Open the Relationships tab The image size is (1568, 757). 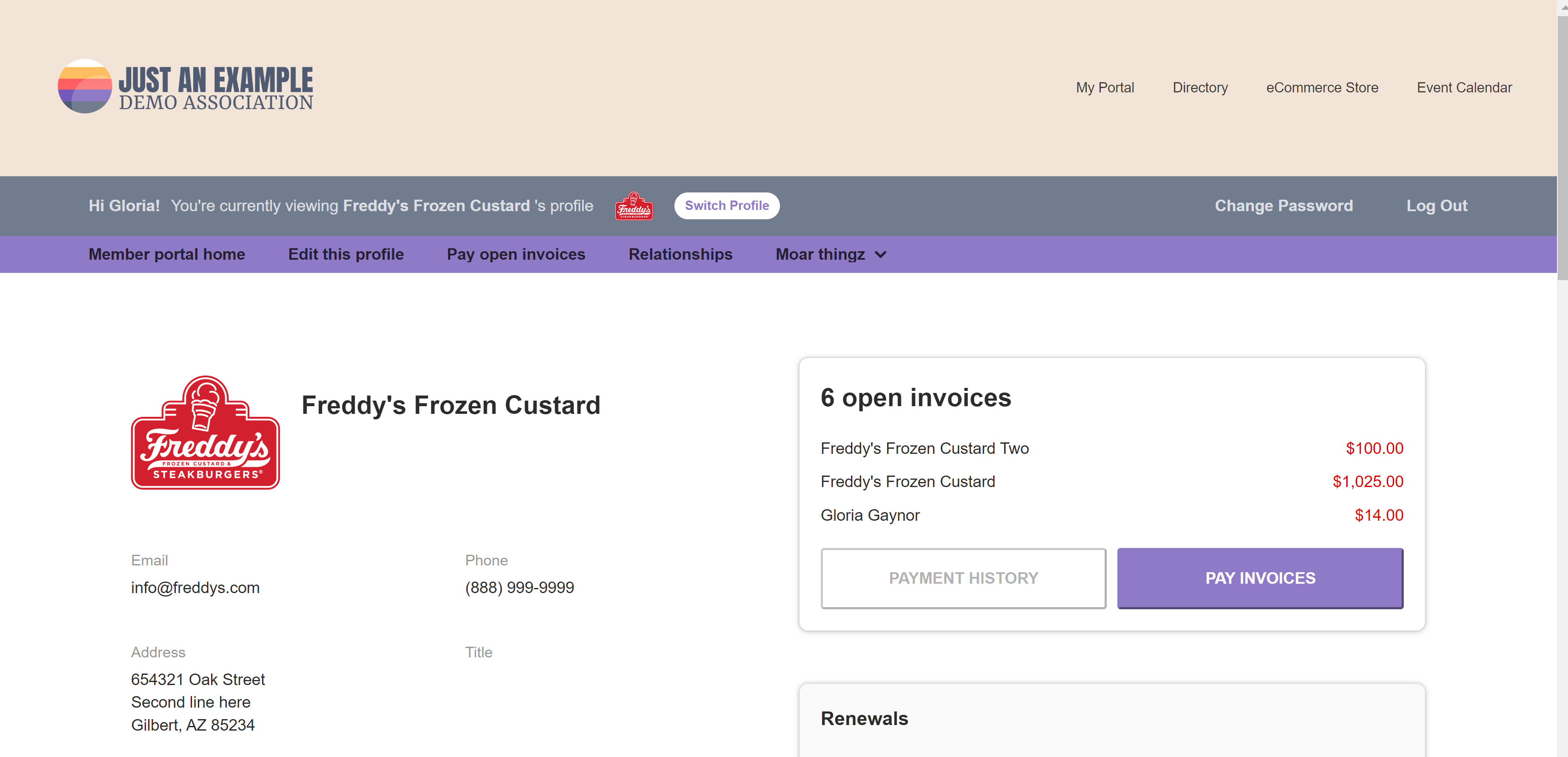pyautogui.click(x=680, y=255)
